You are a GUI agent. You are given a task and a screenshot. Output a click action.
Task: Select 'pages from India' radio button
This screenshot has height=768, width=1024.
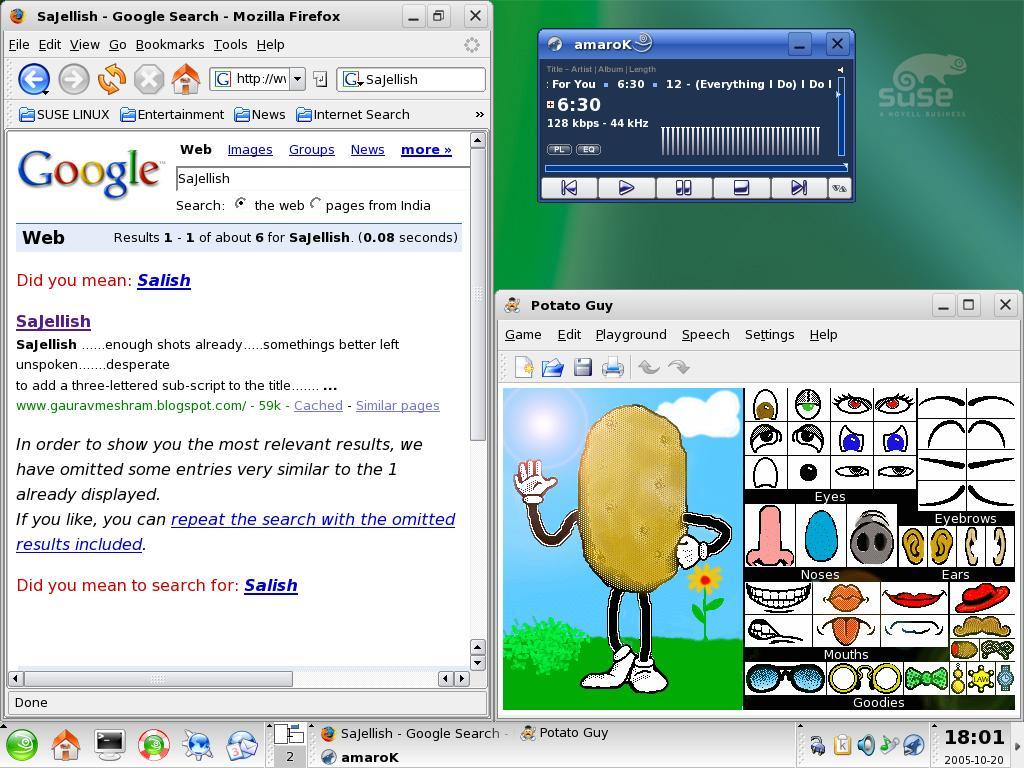pos(315,204)
